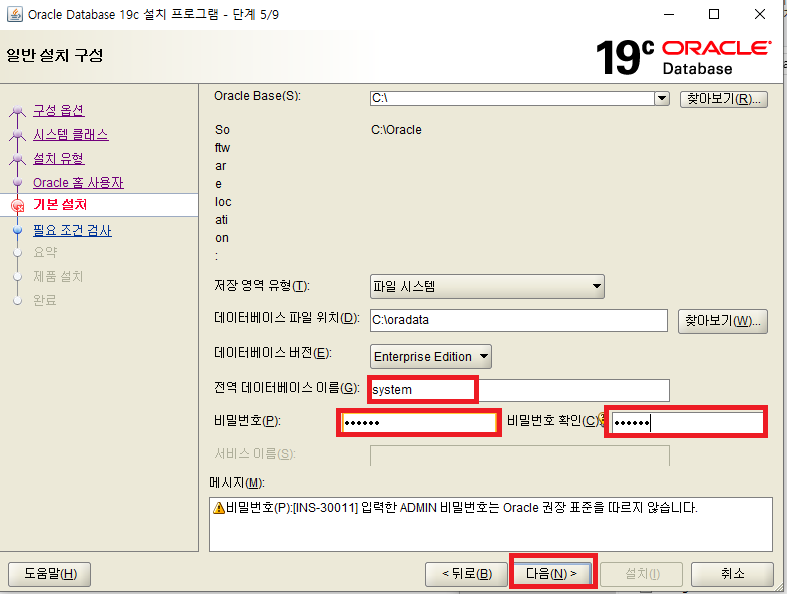
Task: Click the 전역 데이터베이스 이름 field containing system
Action: coord(520,390)
